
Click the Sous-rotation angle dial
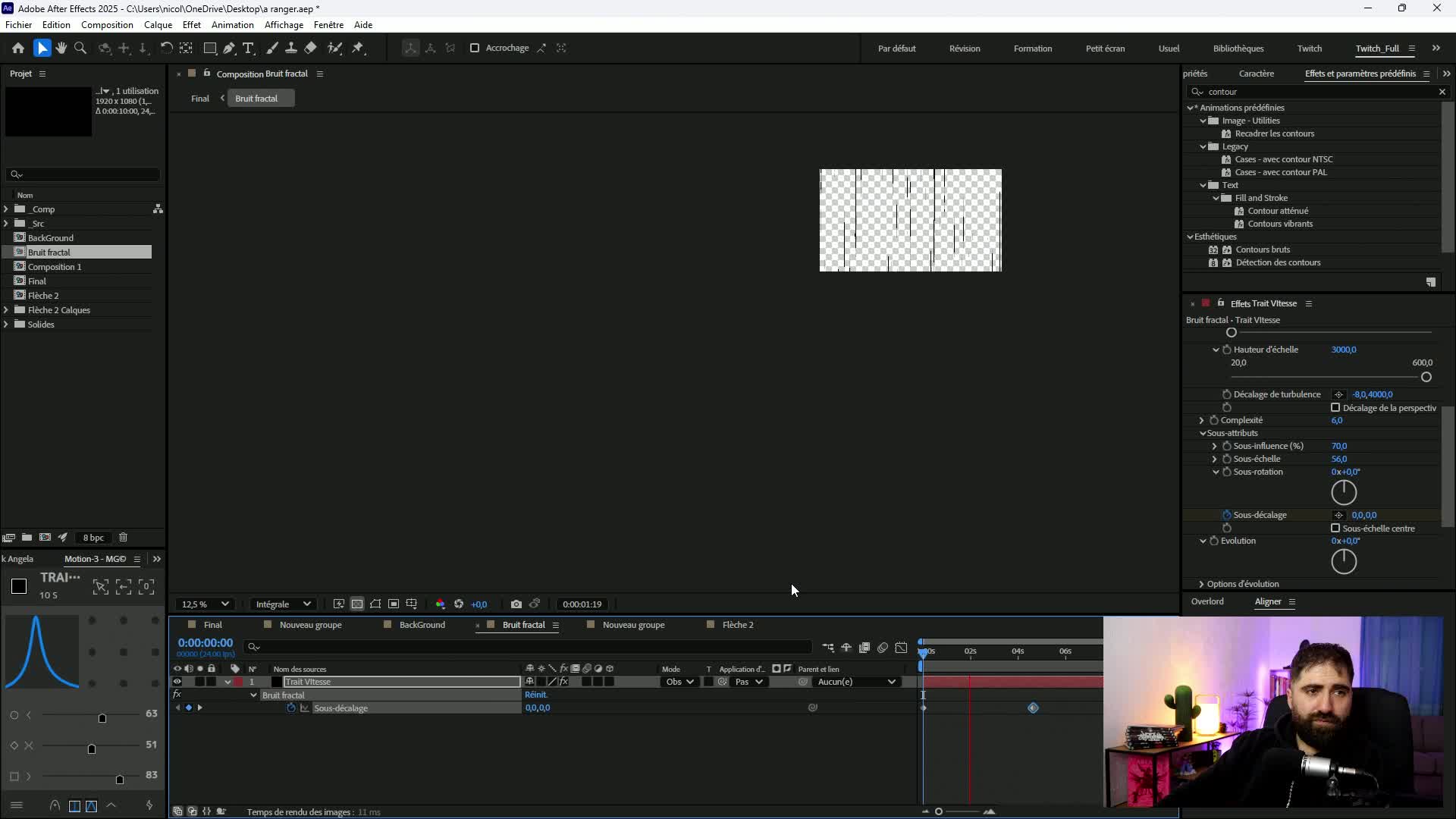(1344, 492)
